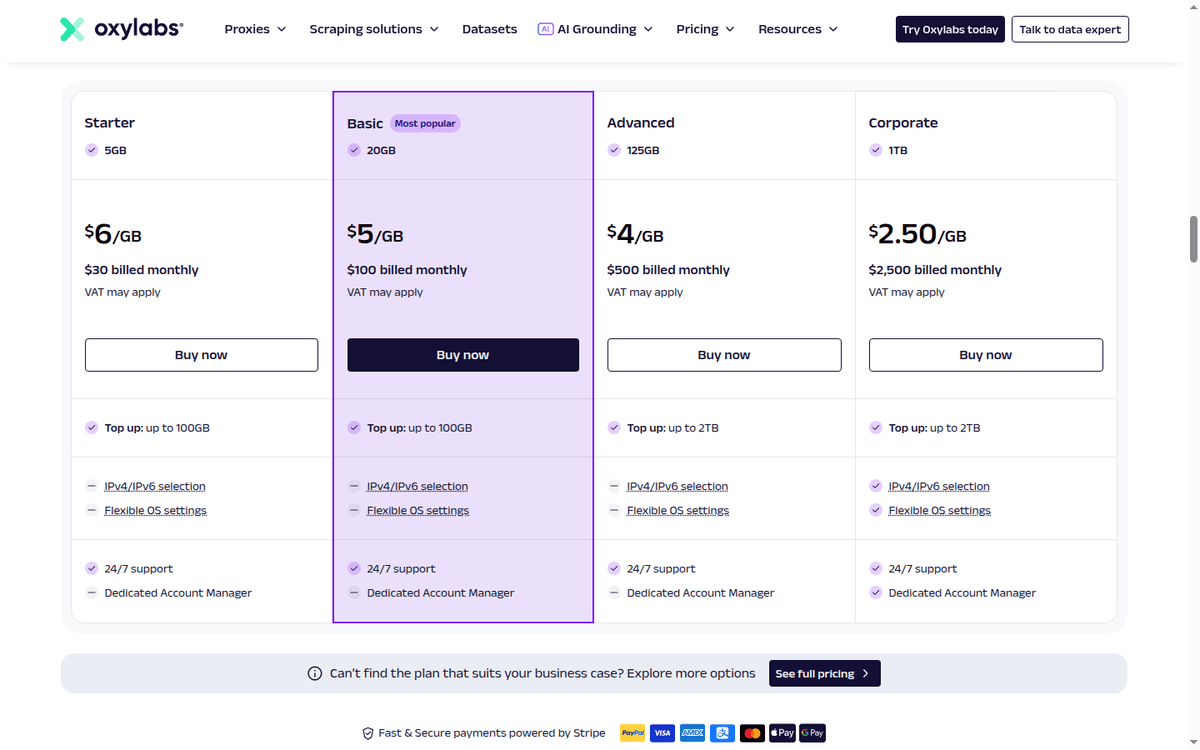The height and width of the screenshot is (750, 1200).
Task: Click the Alipay payment icon
Action: pos(722,733)
